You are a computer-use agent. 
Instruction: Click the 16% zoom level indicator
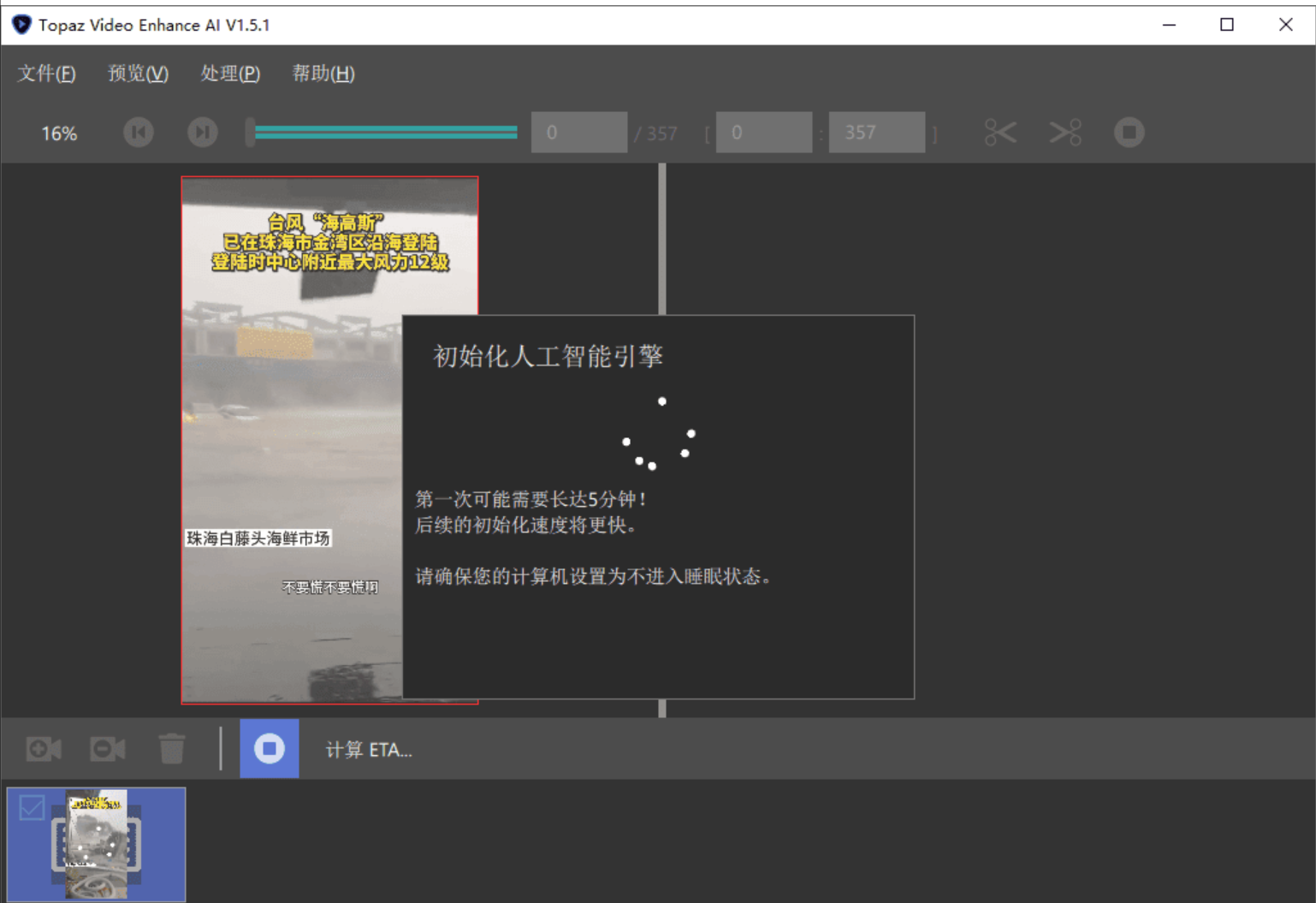pyautogui.click(x=59, y=134)
